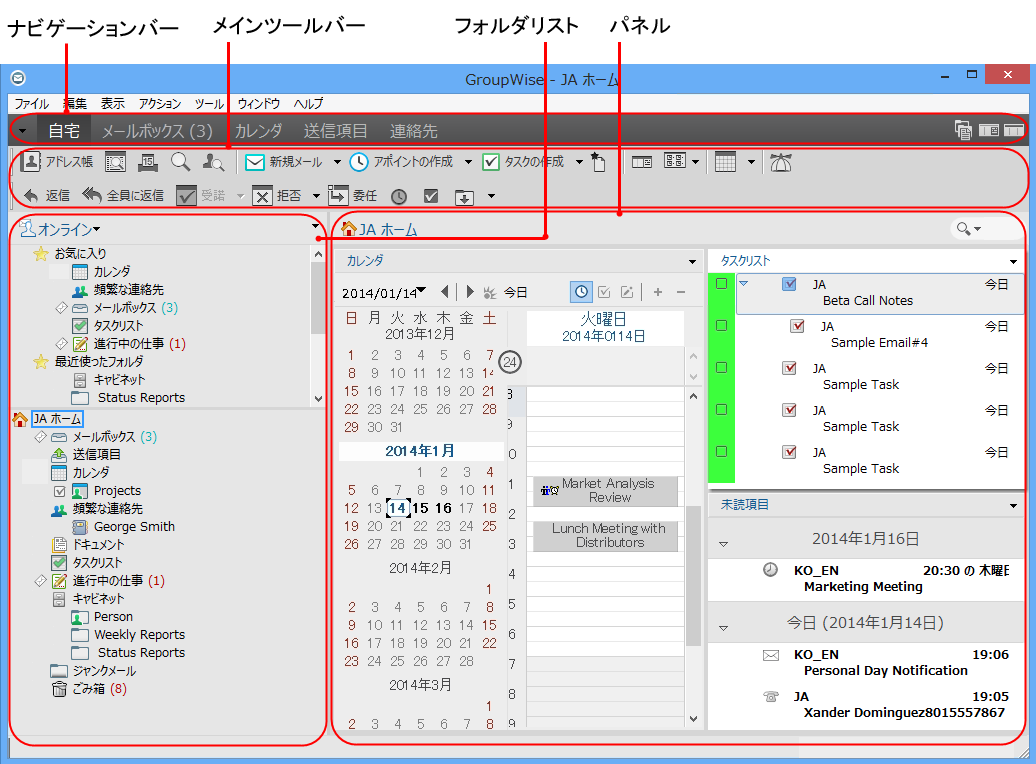The image size is (1036, 764).
Task: Toggle the 受諾 accept button
Action: (x=202, y=196)
